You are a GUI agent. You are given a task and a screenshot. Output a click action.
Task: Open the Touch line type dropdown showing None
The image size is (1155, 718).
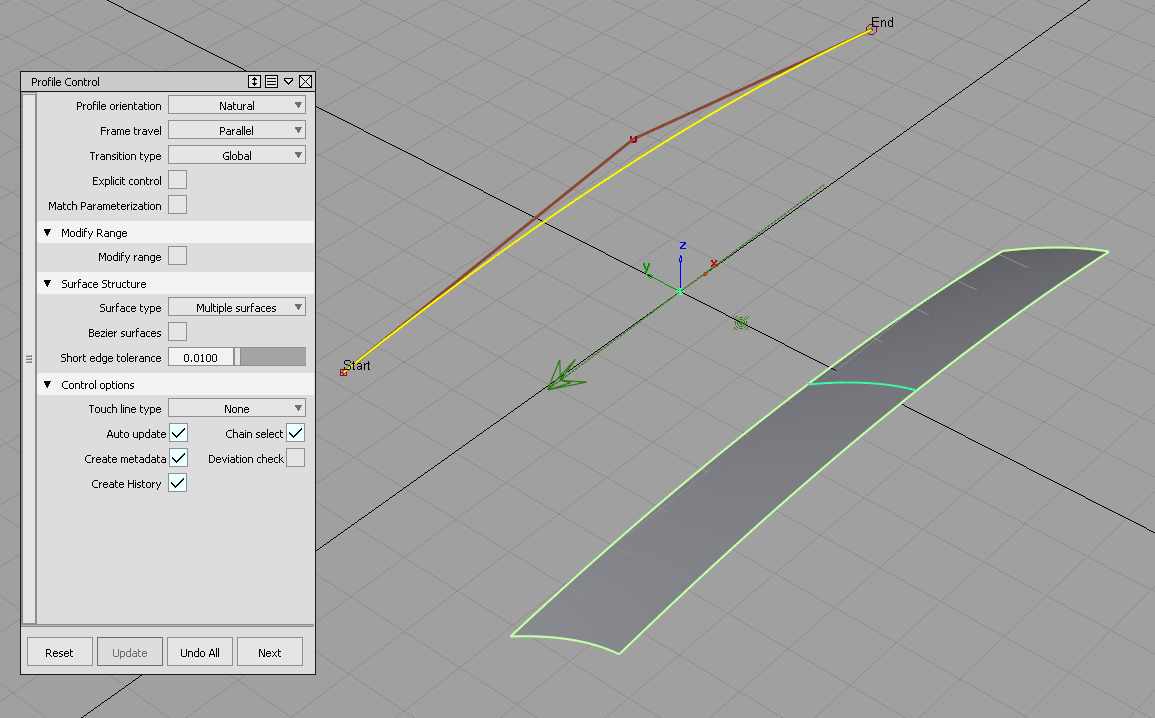pos(236,407)
